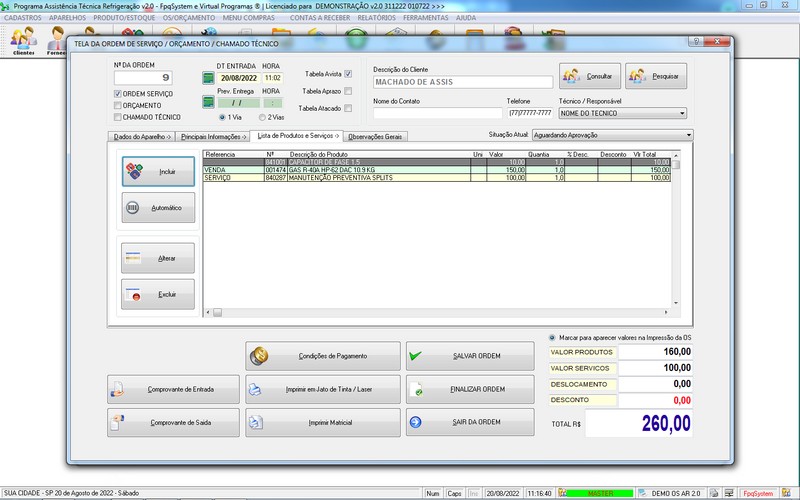This screenshot has width=800, height=500.
Task: Click Nome do Contato field
Action: point(438,113)
